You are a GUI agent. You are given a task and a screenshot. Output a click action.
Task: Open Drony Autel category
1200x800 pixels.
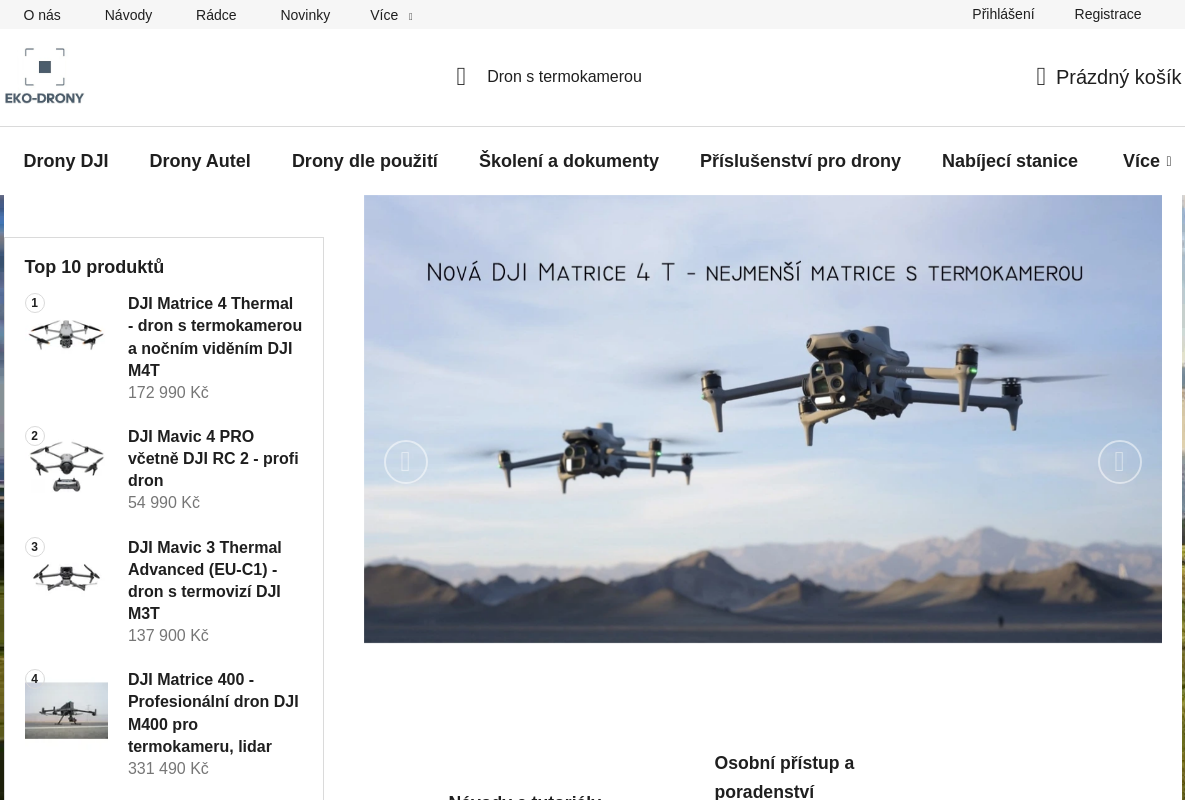click(x=200, y=161)
